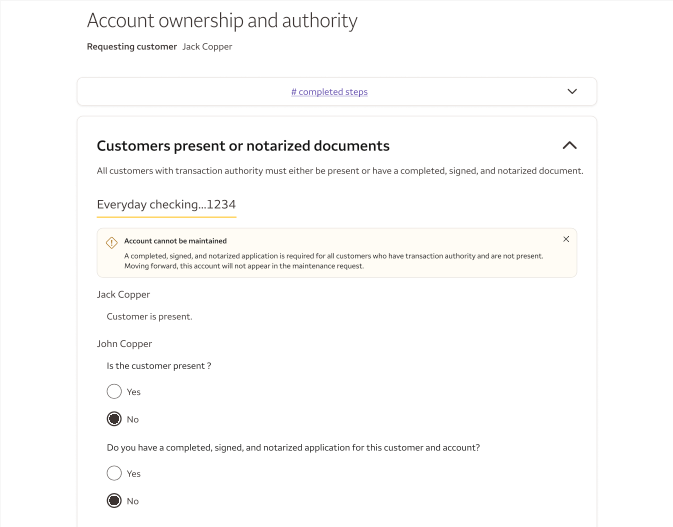673x527 pixels.
Task: Click the 'Customer is present.' status text
Action: (149, 317)
